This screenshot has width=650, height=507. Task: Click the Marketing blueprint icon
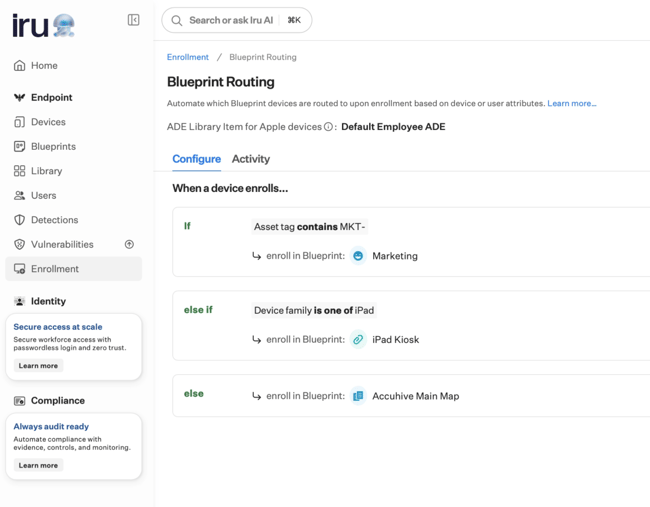[358, 256]
